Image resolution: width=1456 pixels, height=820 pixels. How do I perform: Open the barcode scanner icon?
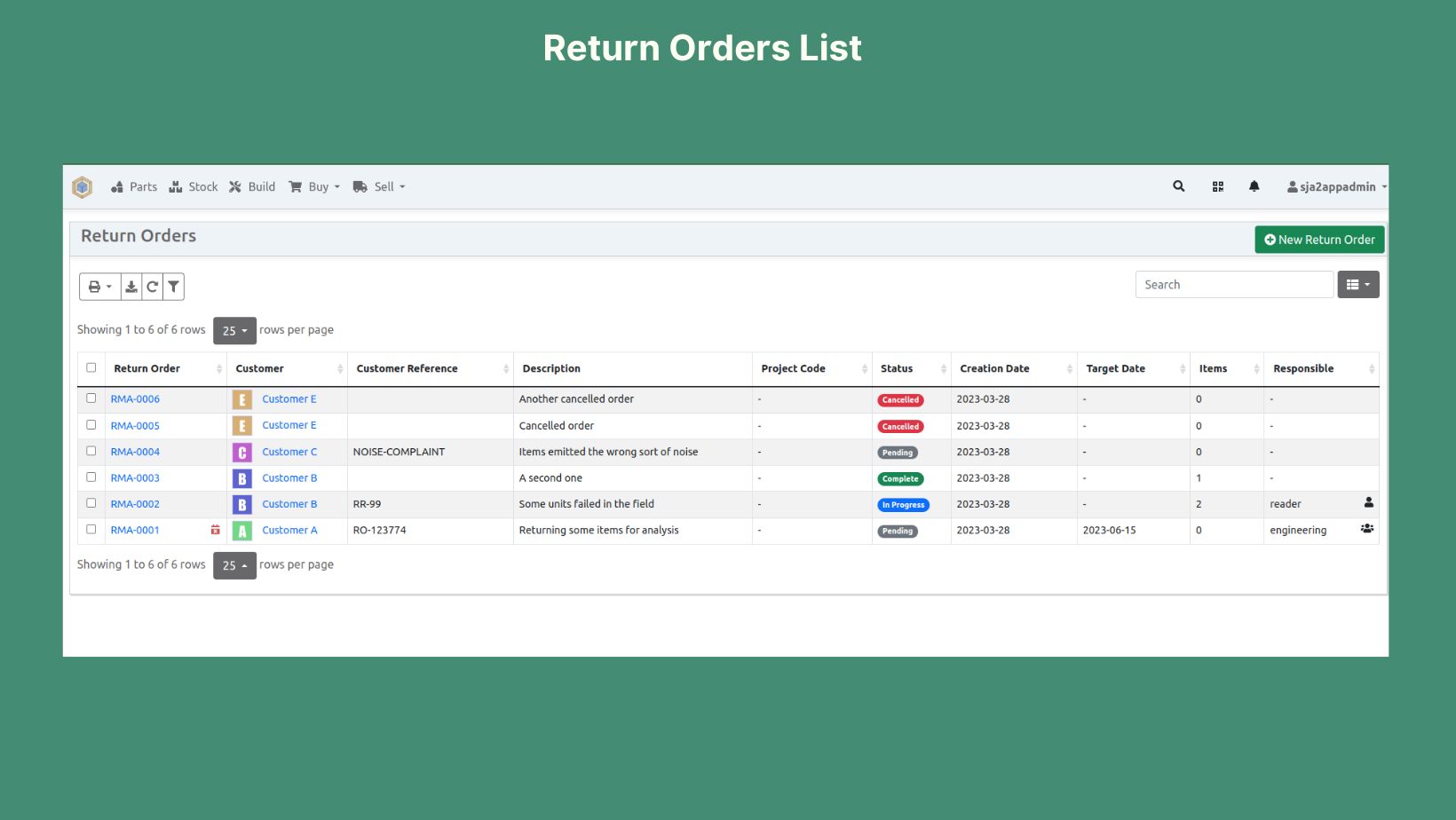[x=1217, y=186]
